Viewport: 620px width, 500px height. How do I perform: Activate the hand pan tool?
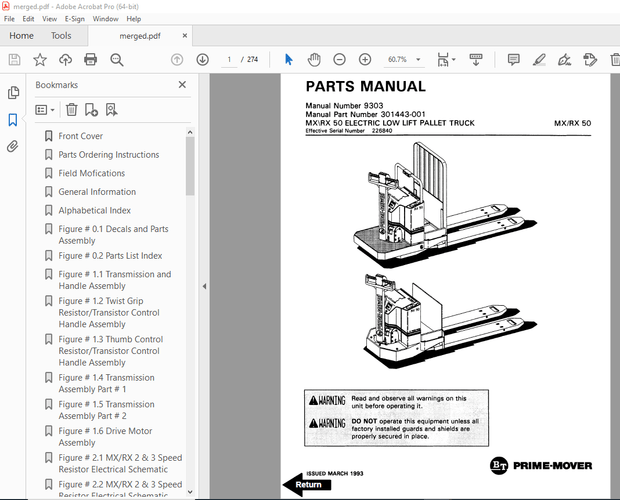(314, 60)
